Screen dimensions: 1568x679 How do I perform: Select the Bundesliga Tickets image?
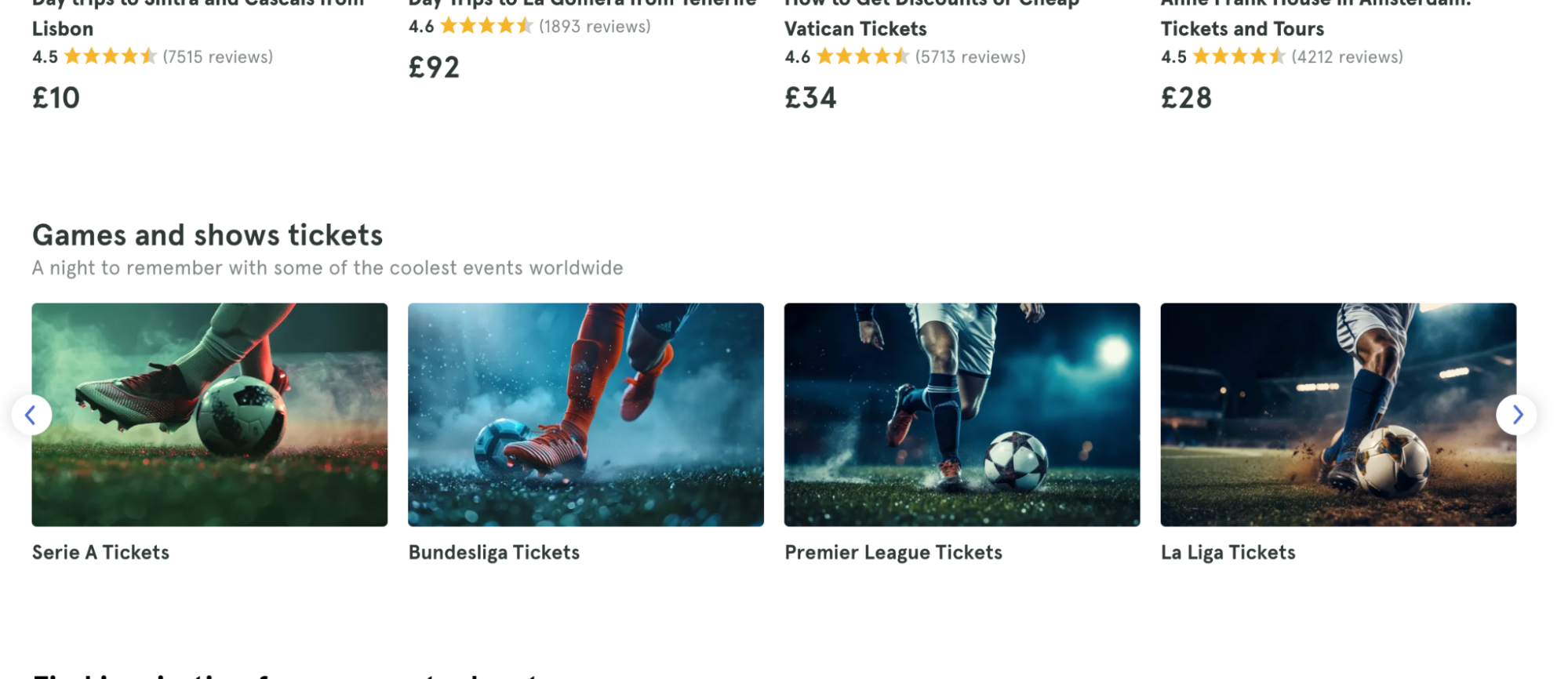click(585, 413)
